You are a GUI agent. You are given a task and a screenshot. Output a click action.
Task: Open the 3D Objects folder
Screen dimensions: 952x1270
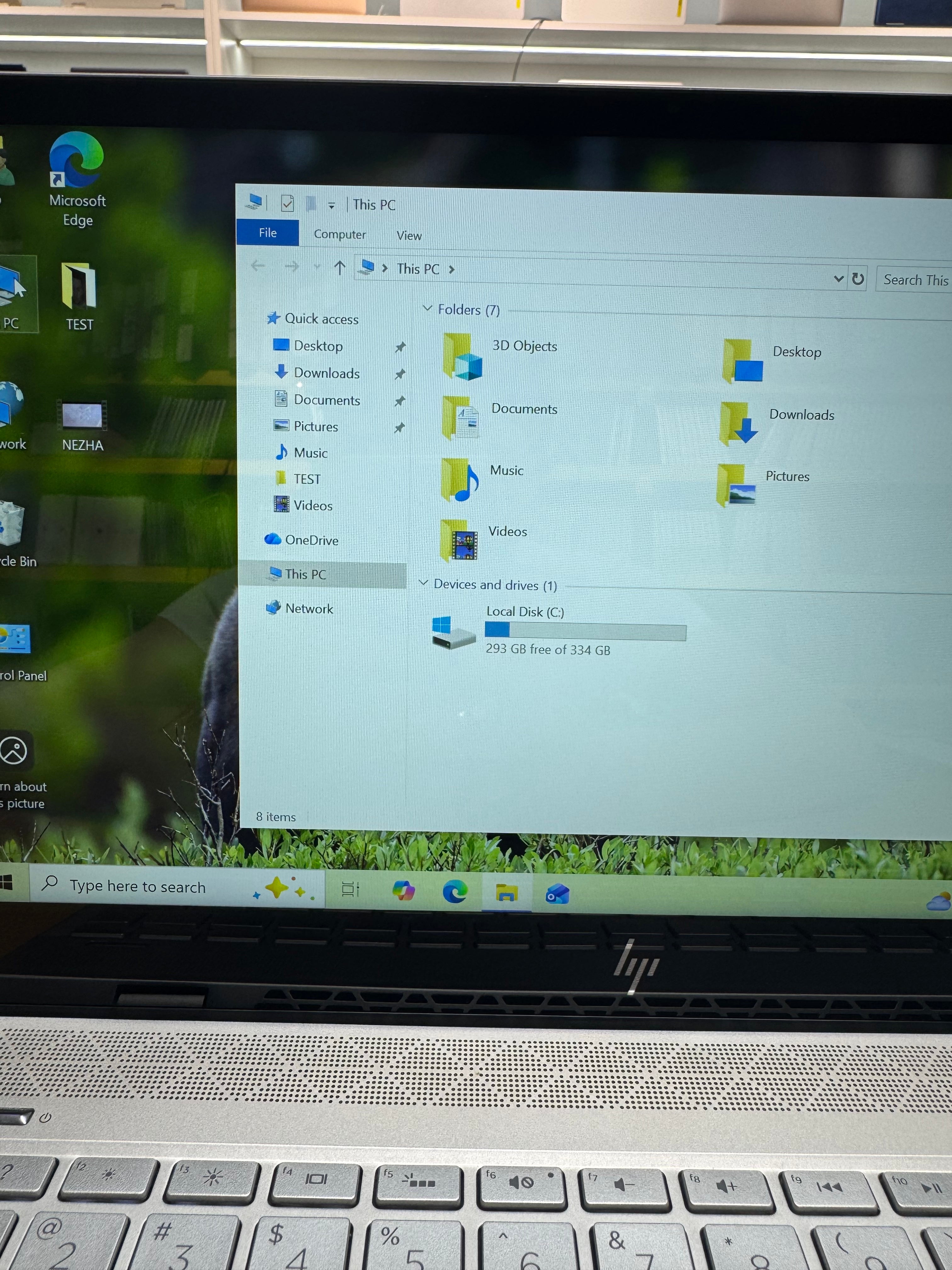(x=500, y=356)
